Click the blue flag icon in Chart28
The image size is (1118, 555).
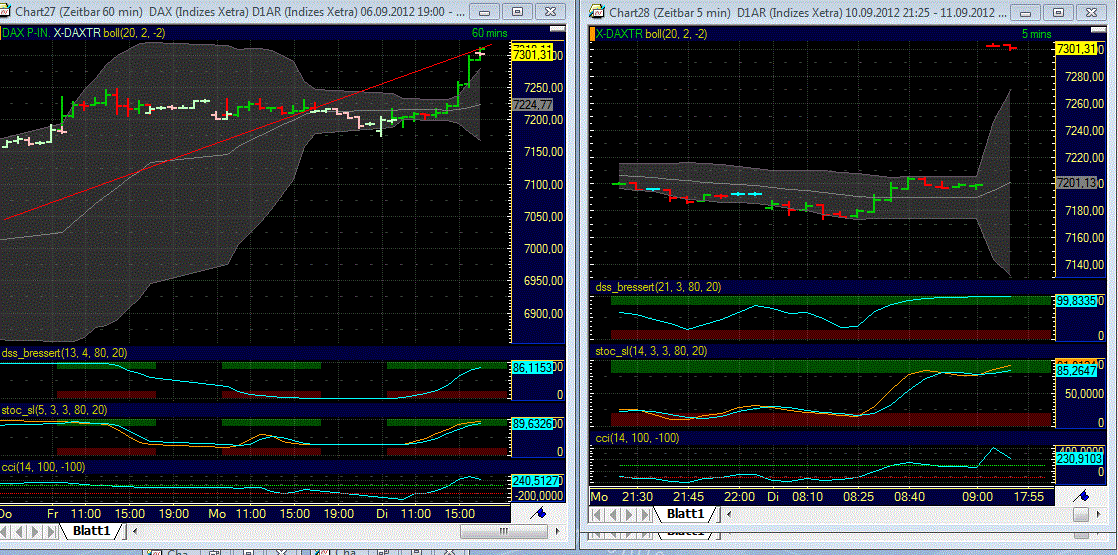pos(1082,495)
